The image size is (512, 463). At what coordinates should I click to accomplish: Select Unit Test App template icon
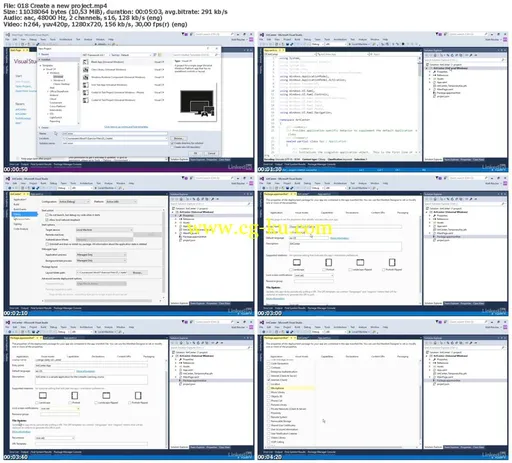86,85
